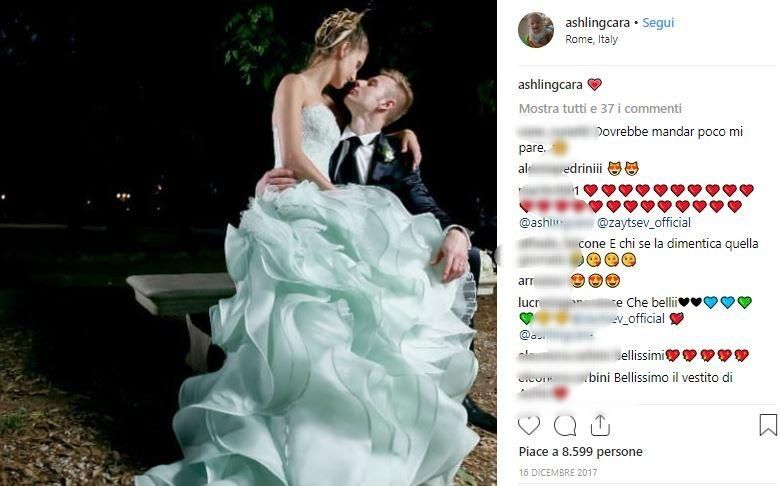Click the ashlingcara caption username
The height and width of the screenshot is (486, 780).
coord(550,85)
